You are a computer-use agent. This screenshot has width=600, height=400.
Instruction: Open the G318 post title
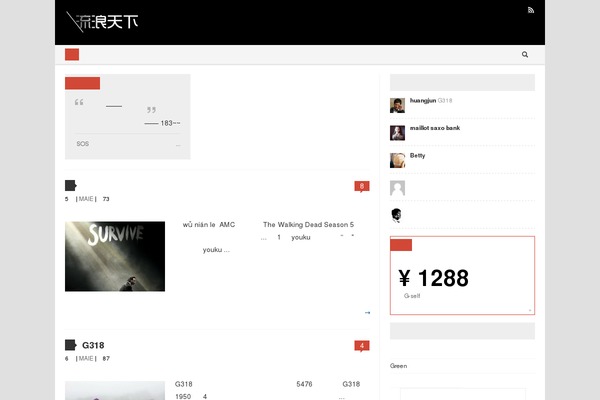tap(93, 345)
